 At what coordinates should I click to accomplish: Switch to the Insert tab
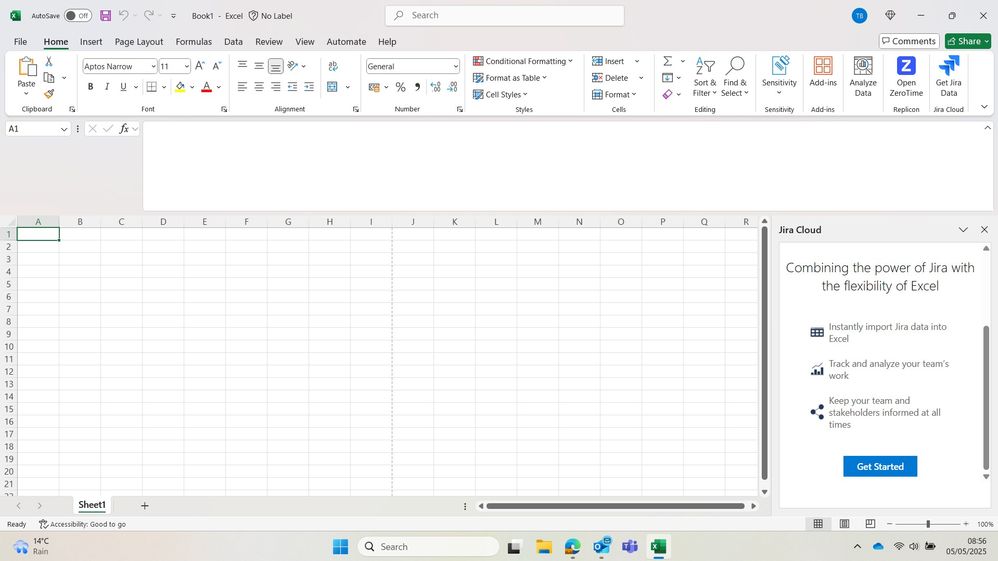(91, 41)
